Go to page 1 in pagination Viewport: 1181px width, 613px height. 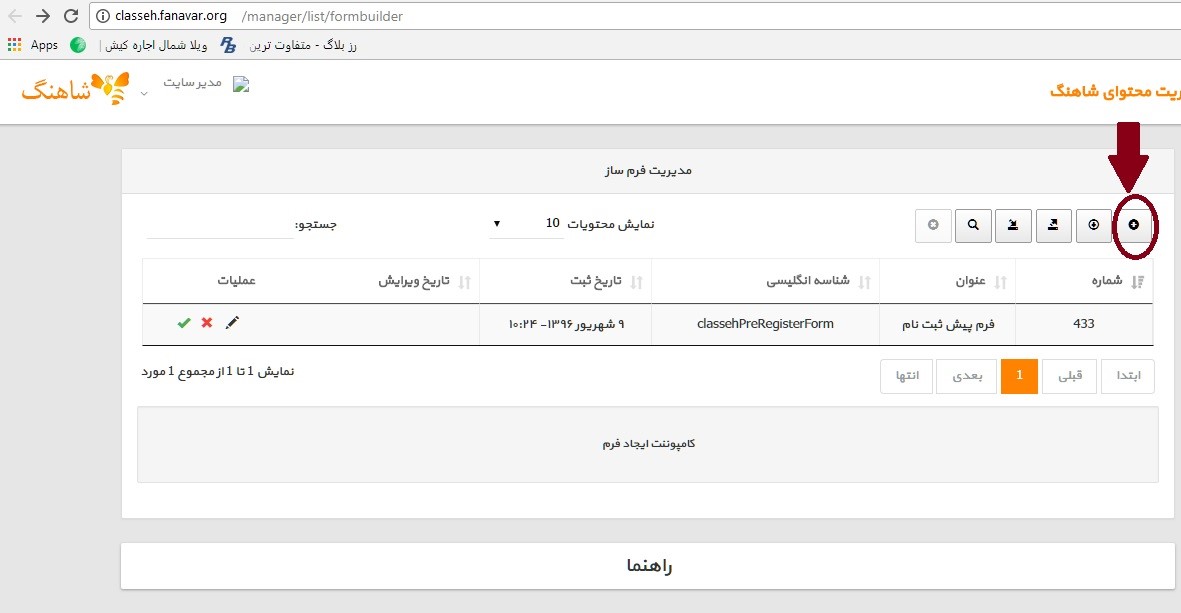click(1019, 376)
